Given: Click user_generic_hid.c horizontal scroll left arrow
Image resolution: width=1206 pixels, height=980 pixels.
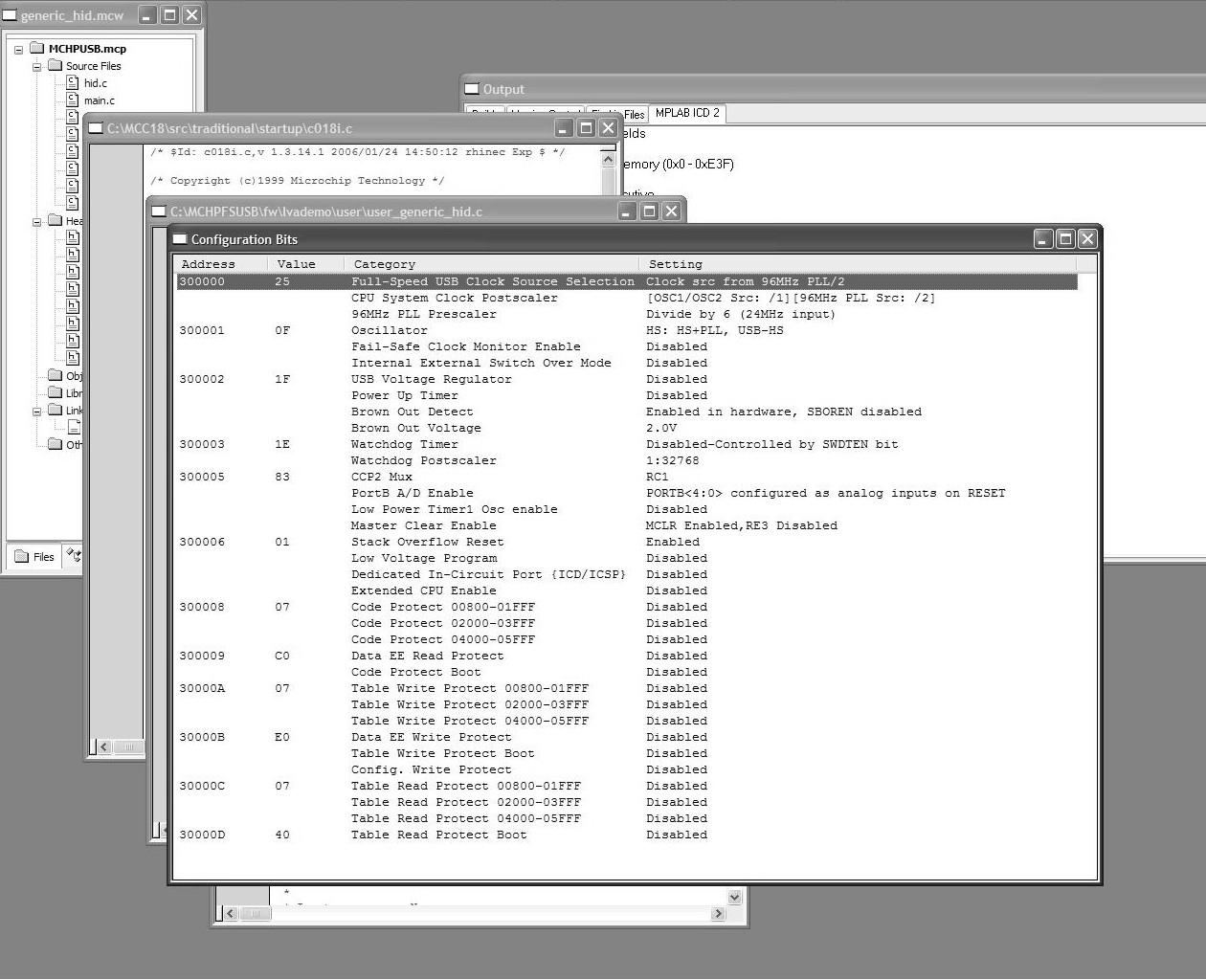Looking at the screenshot, I should (x=230, y=914).
